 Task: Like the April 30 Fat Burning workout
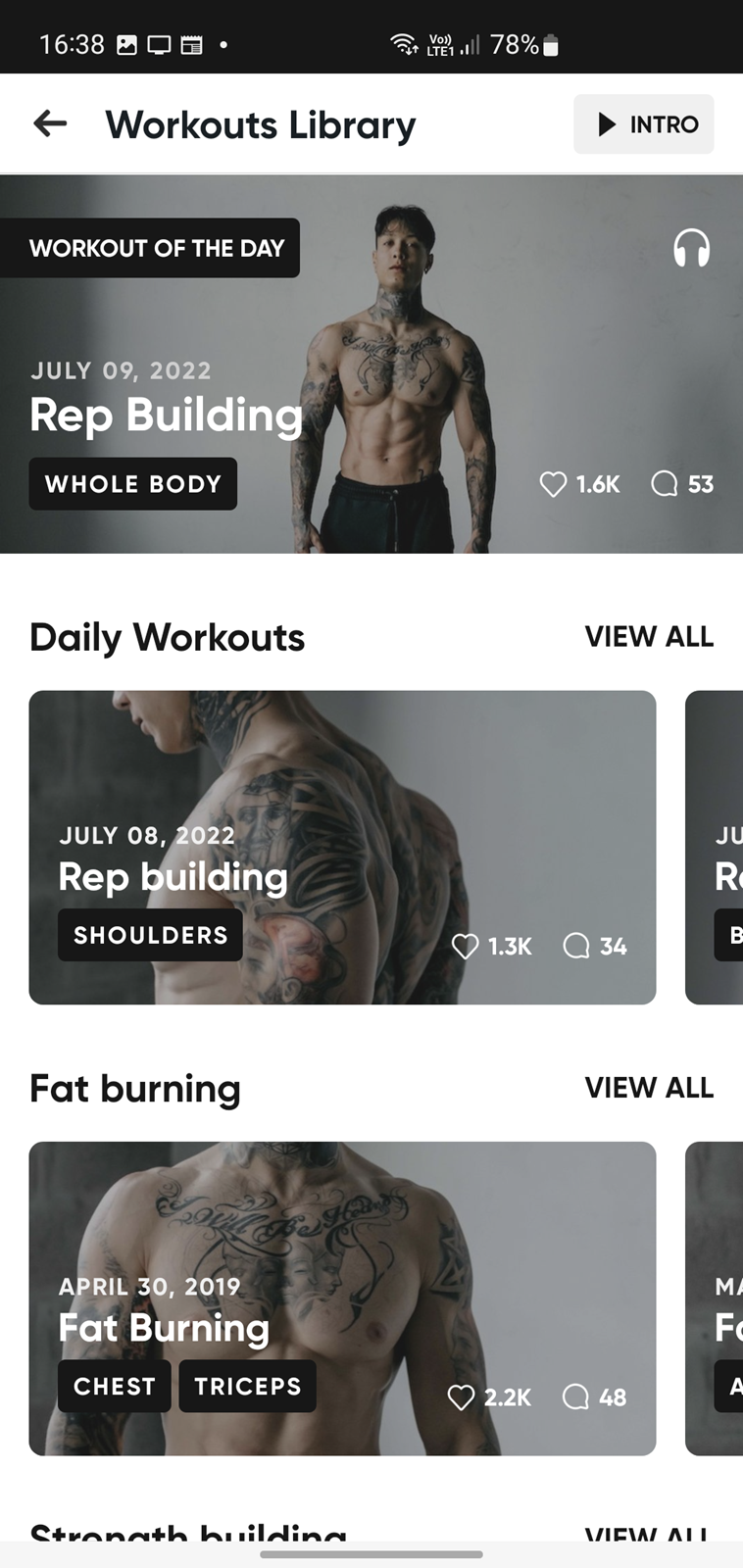461,1396
